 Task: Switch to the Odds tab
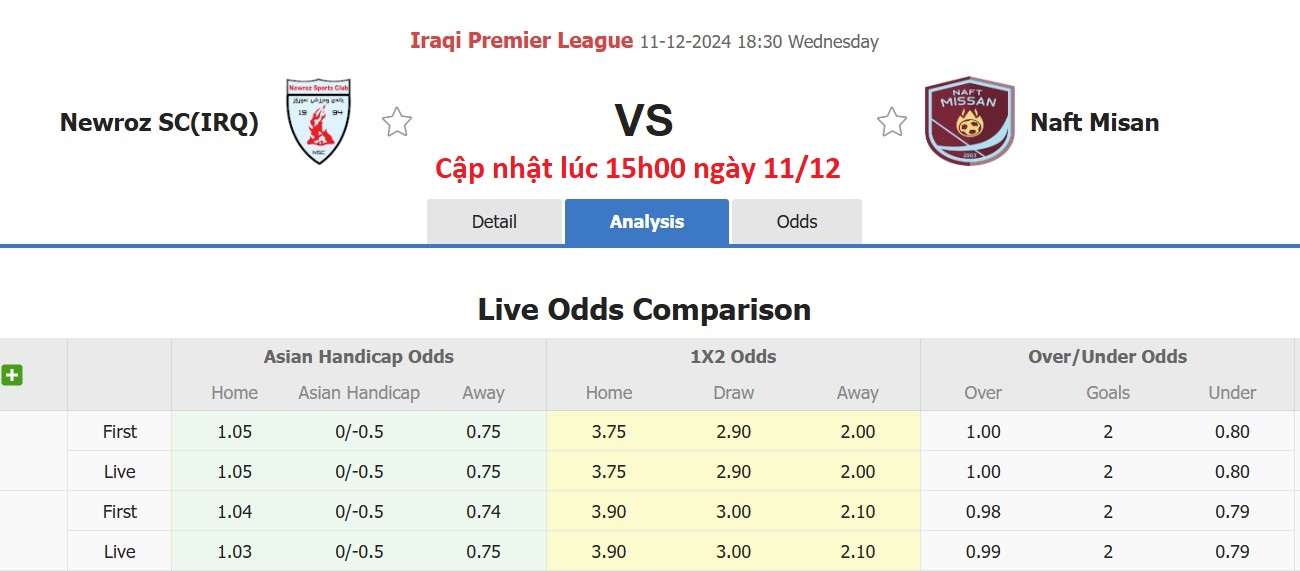pos(796,222)
